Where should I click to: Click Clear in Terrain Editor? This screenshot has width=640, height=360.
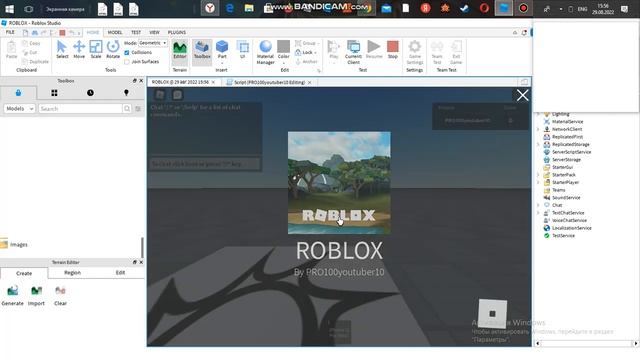[x=60, y=296]
